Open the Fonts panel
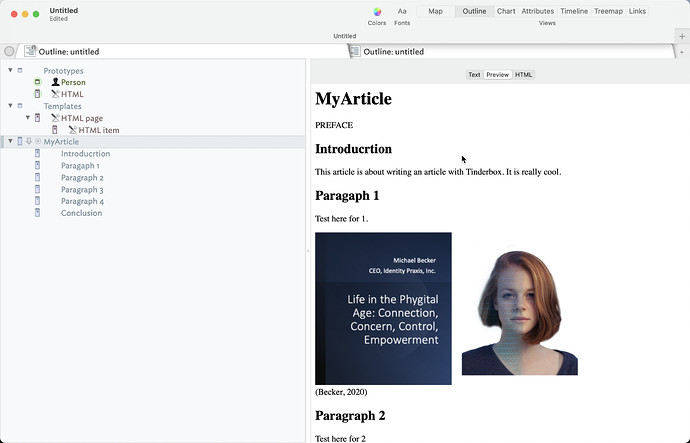Image resolution: width=690 pixels, height=443 pixels. tap(402, 16)
